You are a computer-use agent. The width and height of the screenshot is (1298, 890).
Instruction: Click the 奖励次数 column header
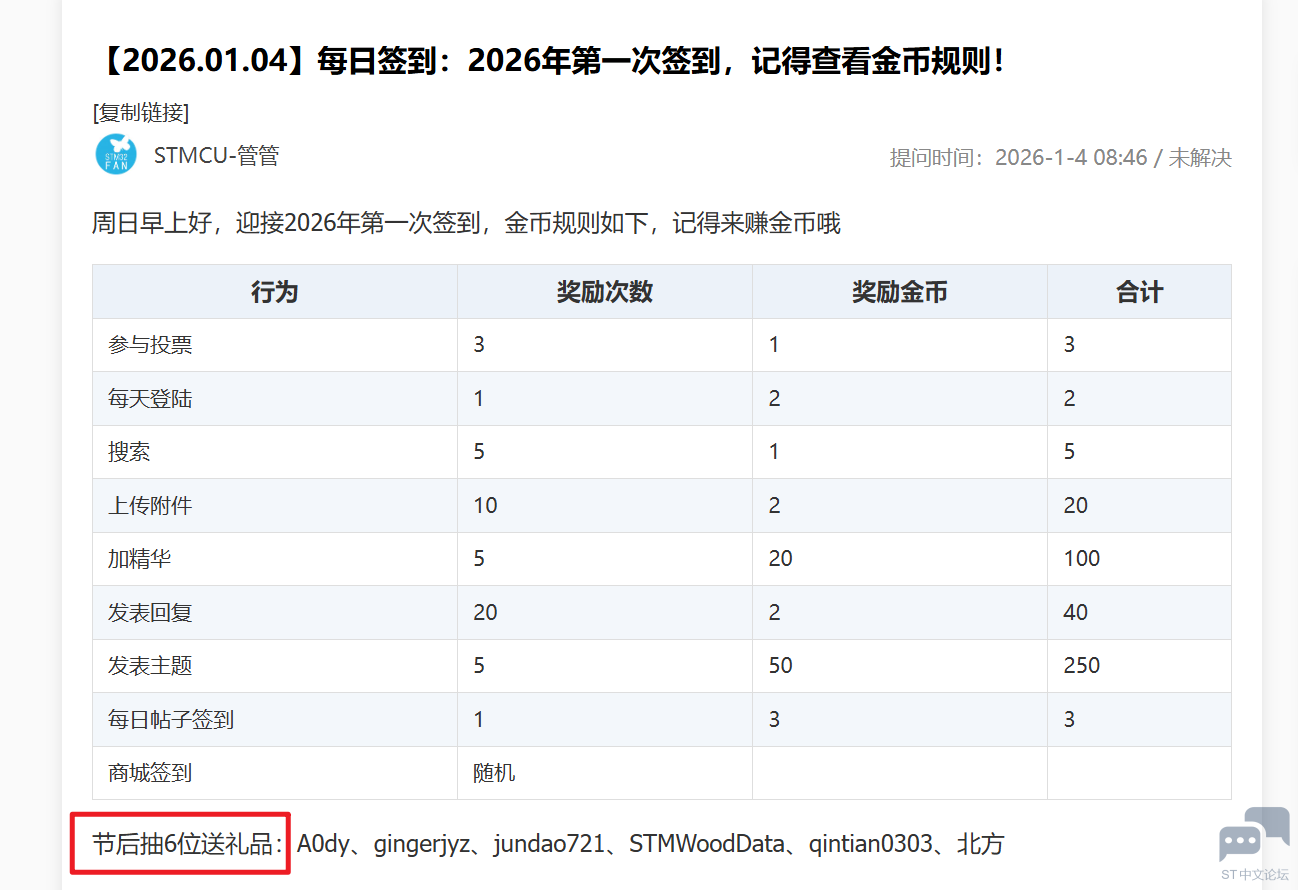pyautogui.click(x=604, y=292)
